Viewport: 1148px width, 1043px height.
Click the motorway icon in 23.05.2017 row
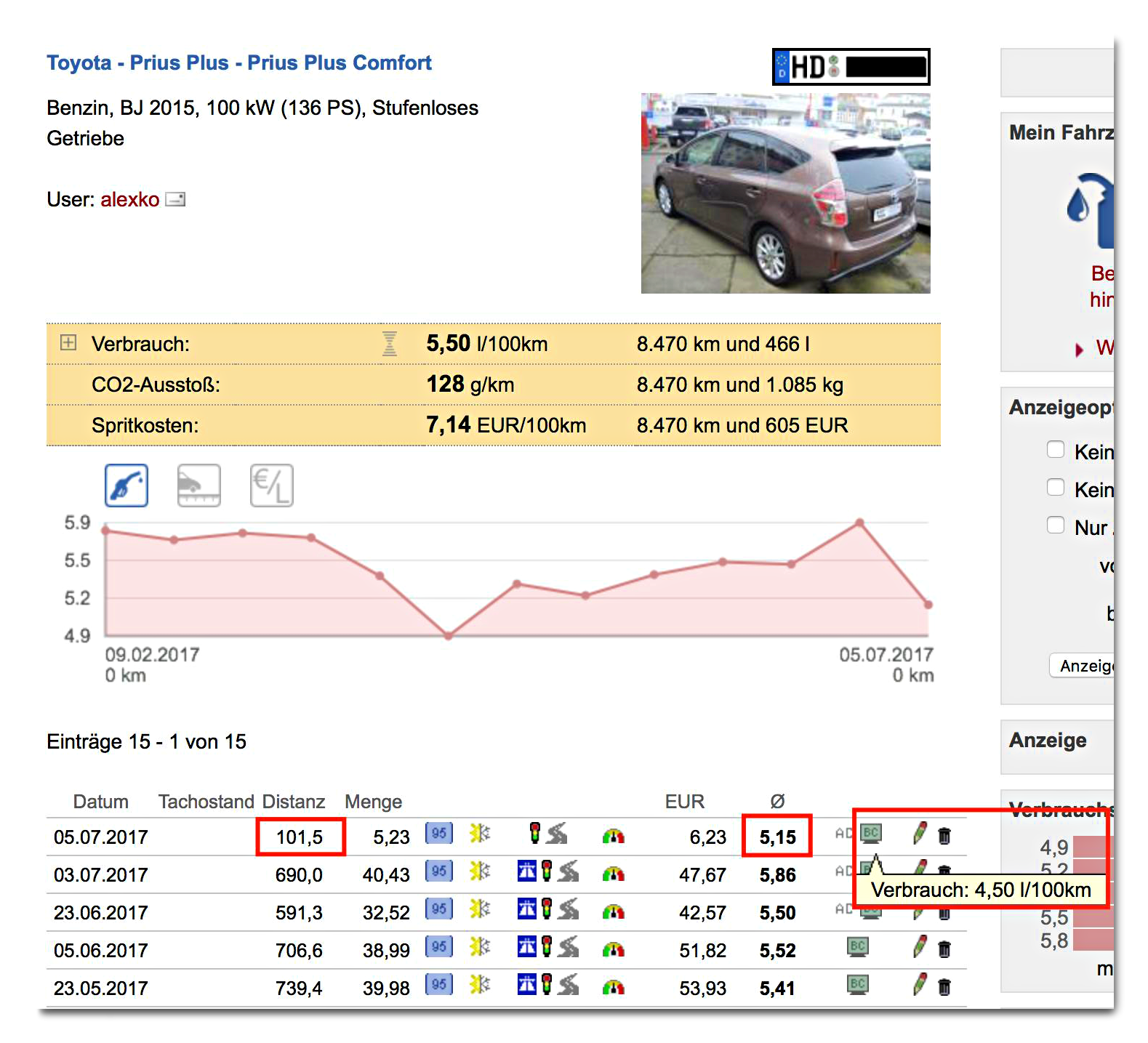527,984
